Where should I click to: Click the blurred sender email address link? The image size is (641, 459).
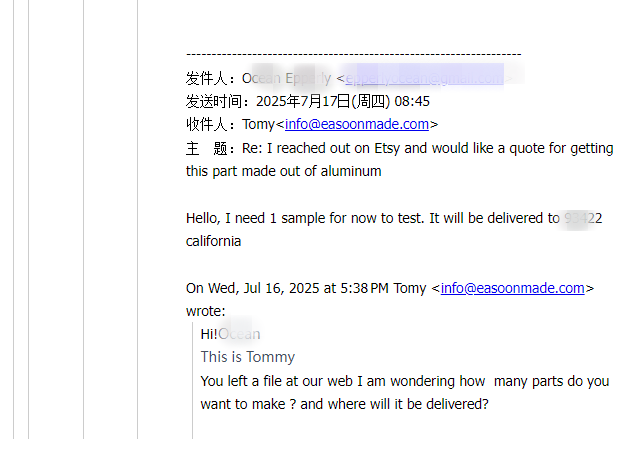[x=425, y=77]
